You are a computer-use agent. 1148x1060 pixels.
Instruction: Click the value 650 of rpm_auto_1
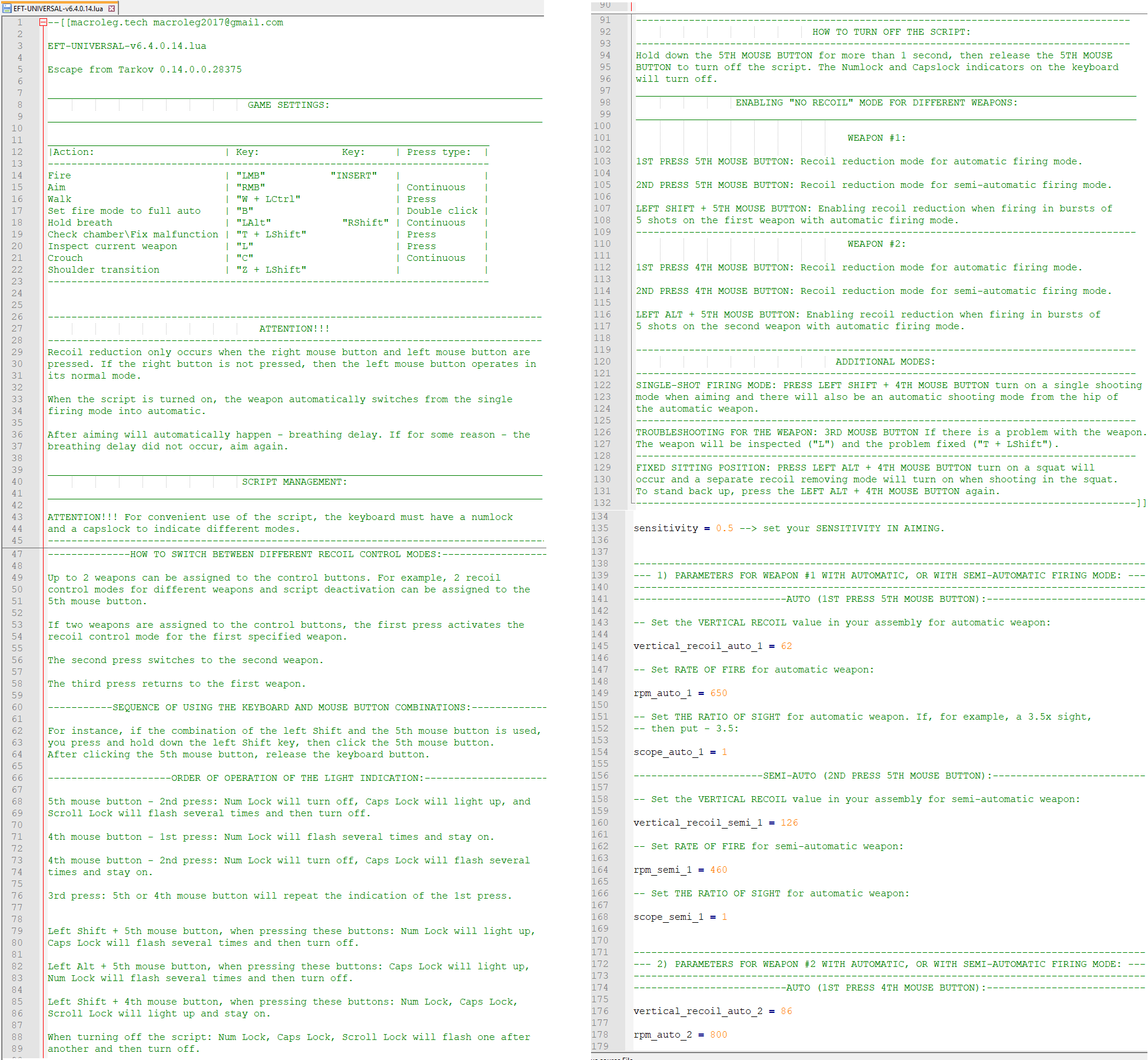pyautogui.click(x=719, y=693)
